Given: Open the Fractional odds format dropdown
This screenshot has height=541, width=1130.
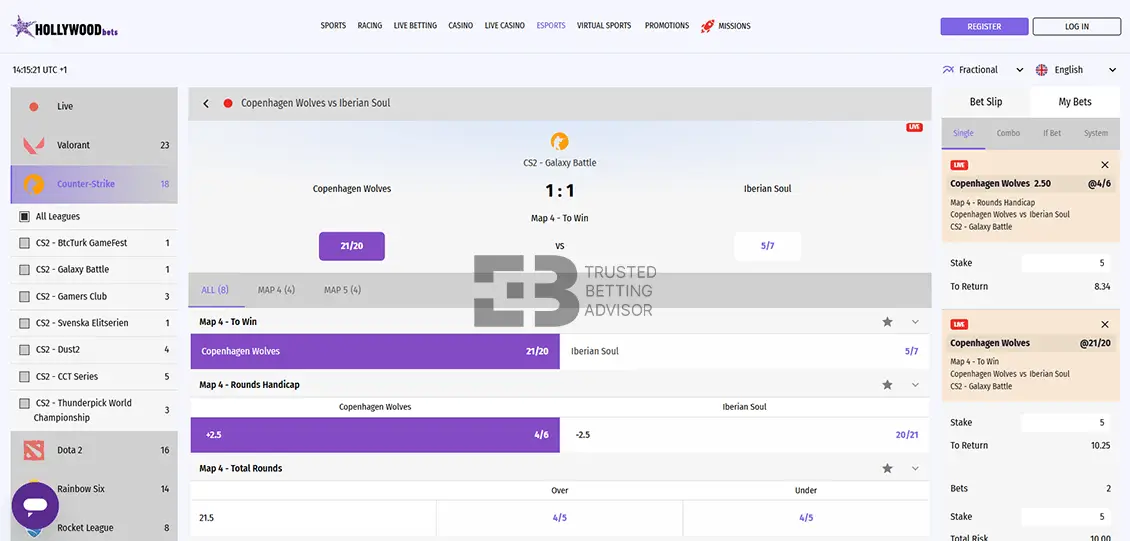Looking at the screenshot, I should coord(983,70).
